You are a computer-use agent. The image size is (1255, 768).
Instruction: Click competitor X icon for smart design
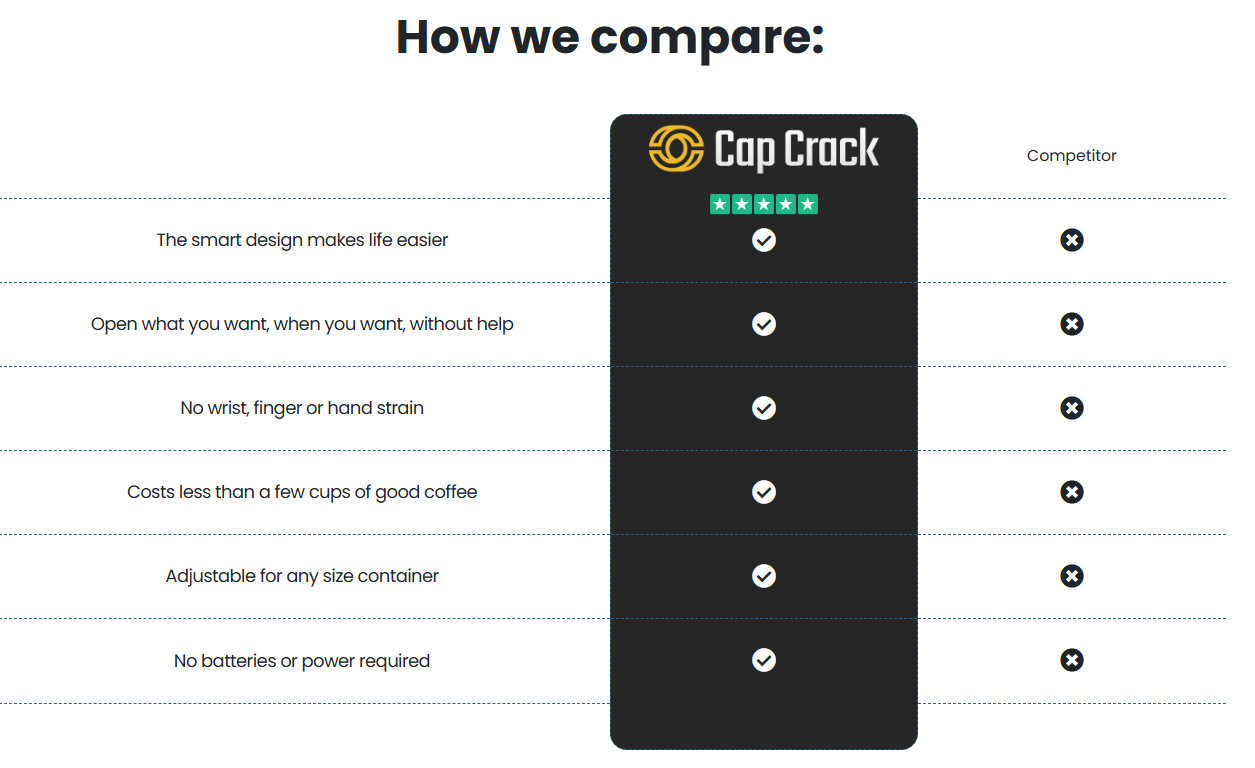[1072, 240]
